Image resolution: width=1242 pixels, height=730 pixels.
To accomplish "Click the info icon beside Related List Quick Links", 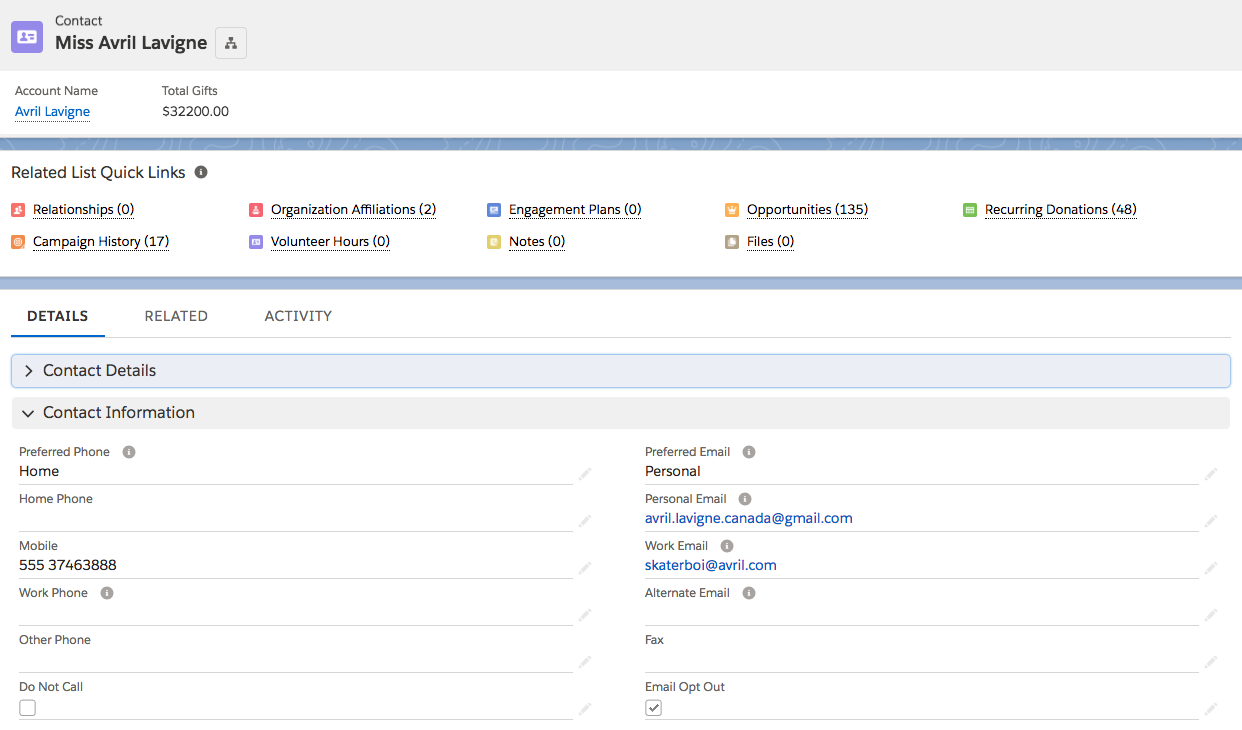I will pos(201,172).
